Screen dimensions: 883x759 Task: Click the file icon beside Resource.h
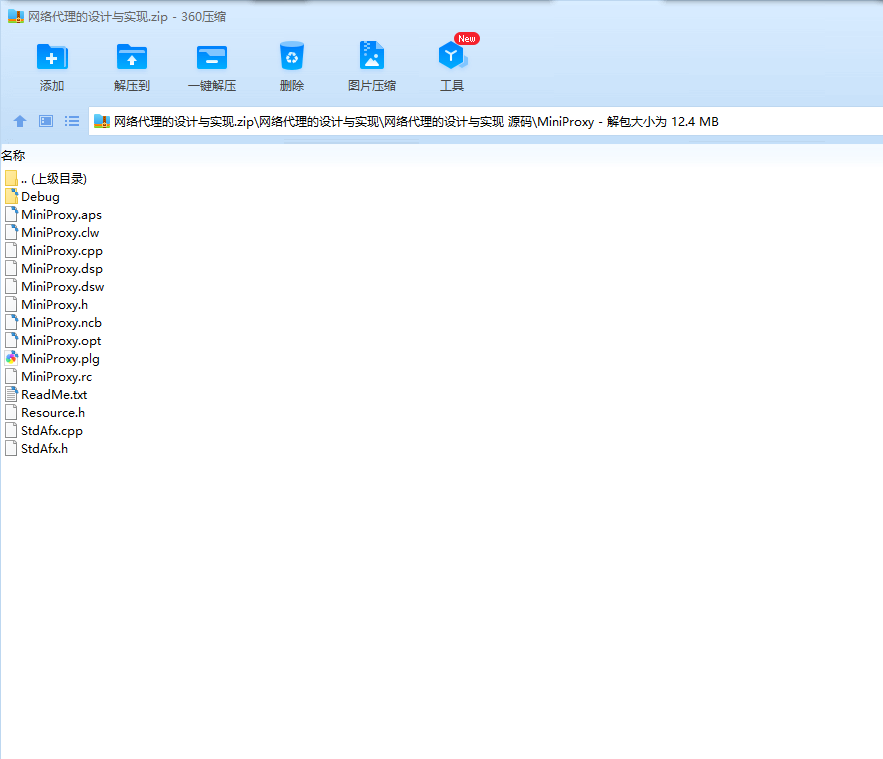coord(11,413)
